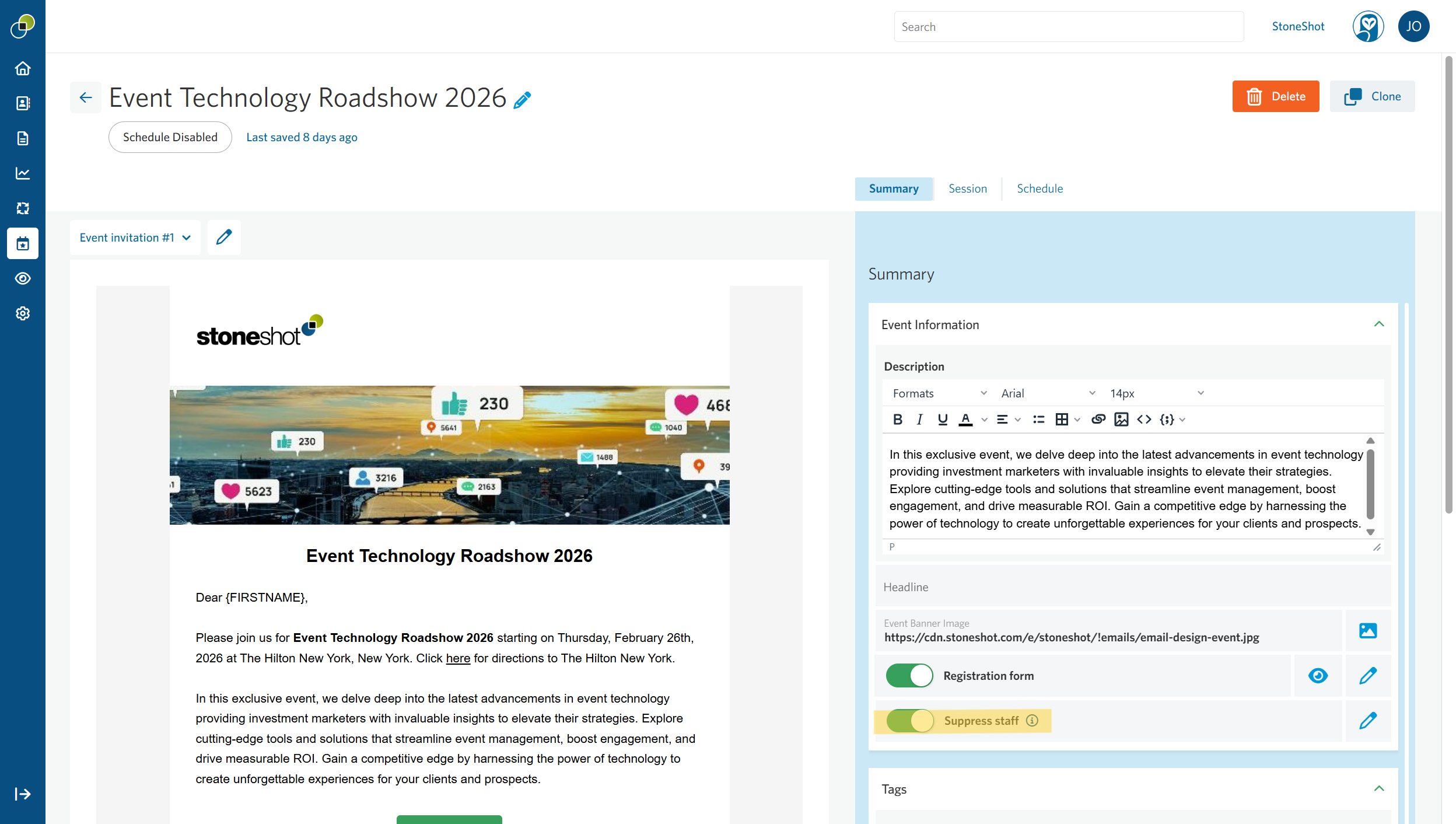Click the Description editor scrollbar
This screenshot has height=824, width=1456.
point(1370,486)
